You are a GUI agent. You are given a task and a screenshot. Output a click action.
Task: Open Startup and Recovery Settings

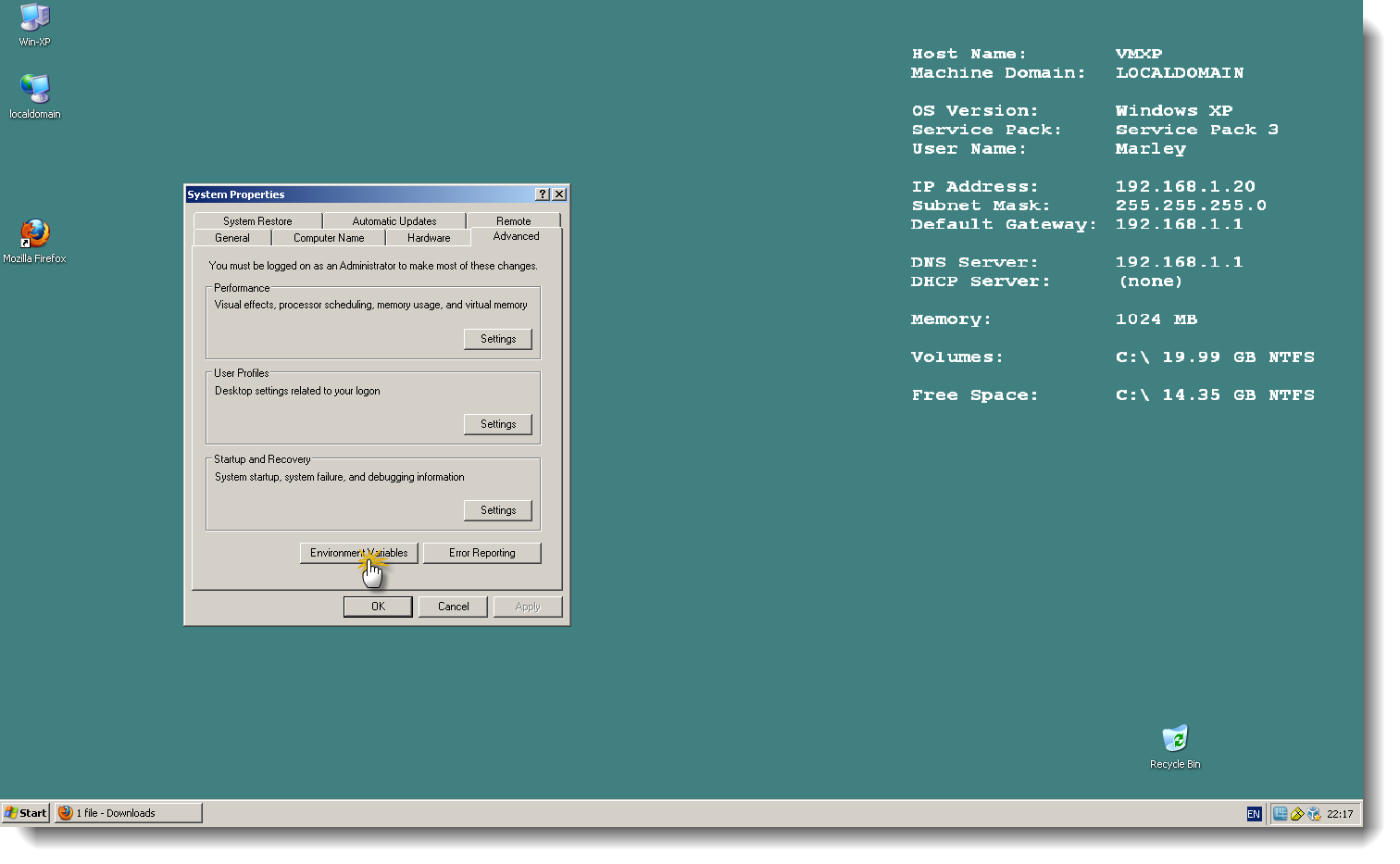pos(497,509)
